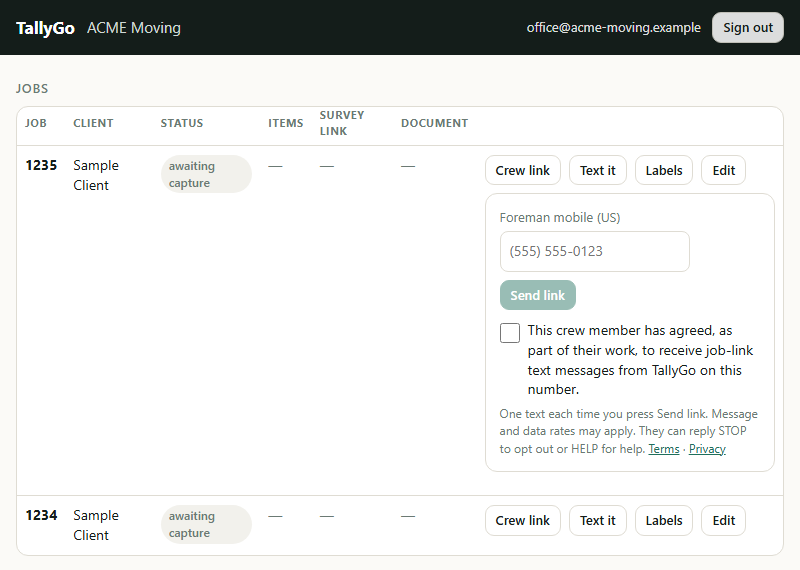This screenshot has height=570, width=800.
Task: Click the Sign out button
Action: [x=747, y=28]
